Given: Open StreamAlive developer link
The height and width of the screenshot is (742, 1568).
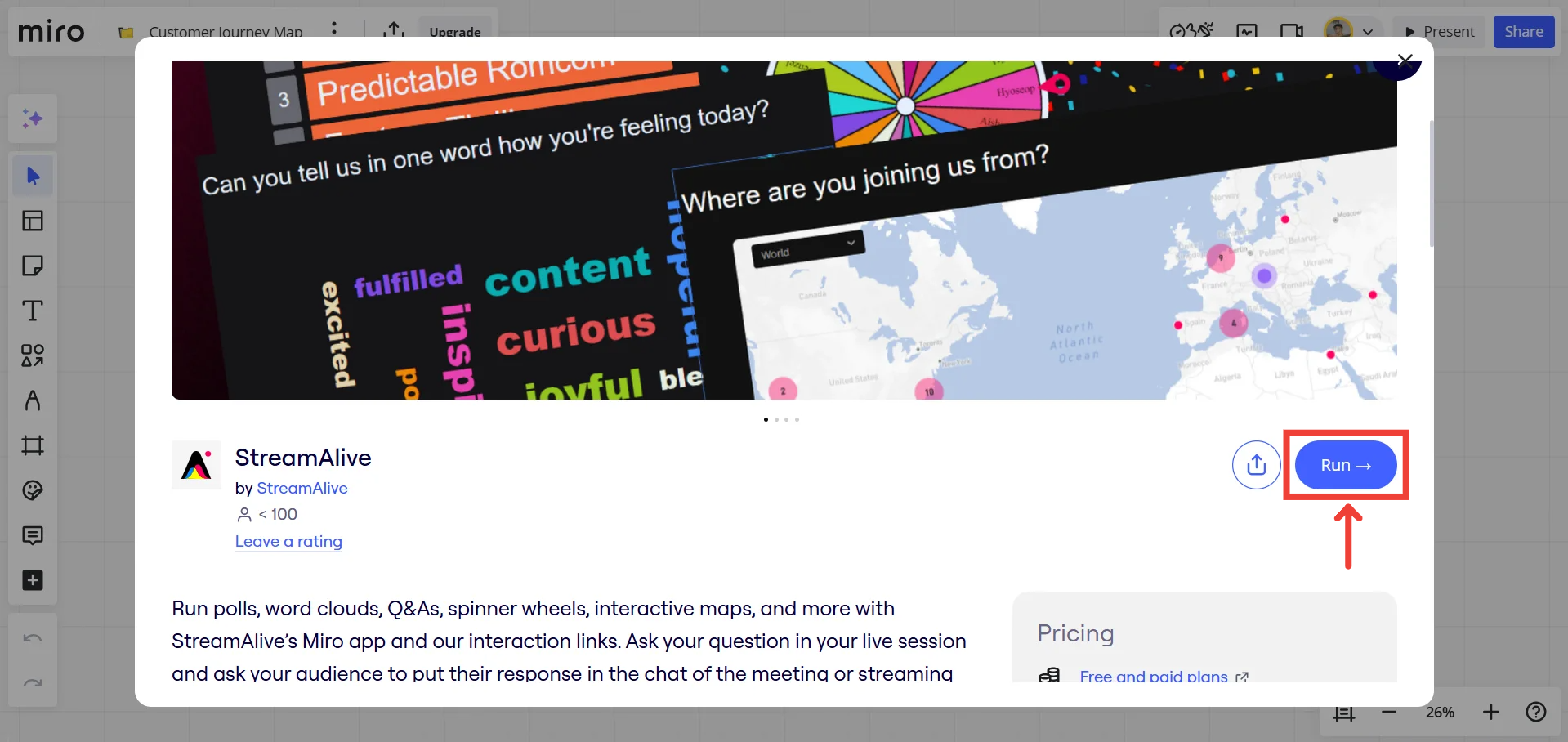Looking at the screenshot, I should tap(302, 488).
